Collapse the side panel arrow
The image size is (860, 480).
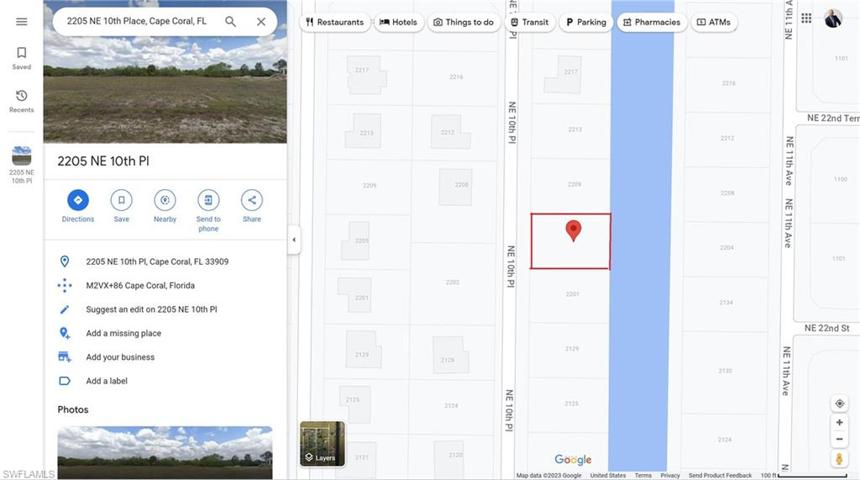coord(294,240)
